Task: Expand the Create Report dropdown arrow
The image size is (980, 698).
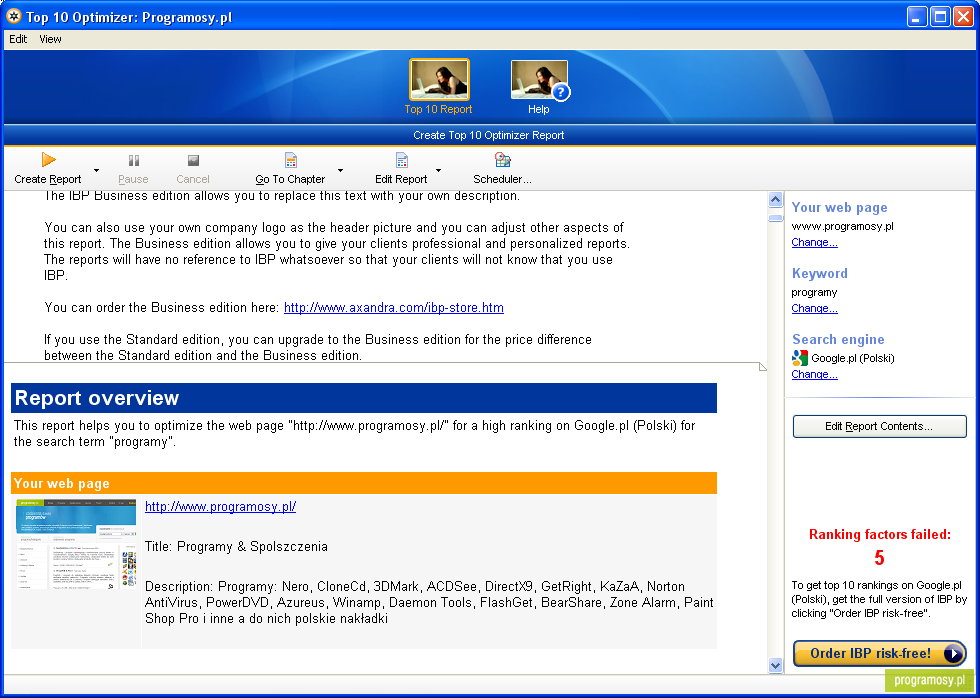Action: 96,170
